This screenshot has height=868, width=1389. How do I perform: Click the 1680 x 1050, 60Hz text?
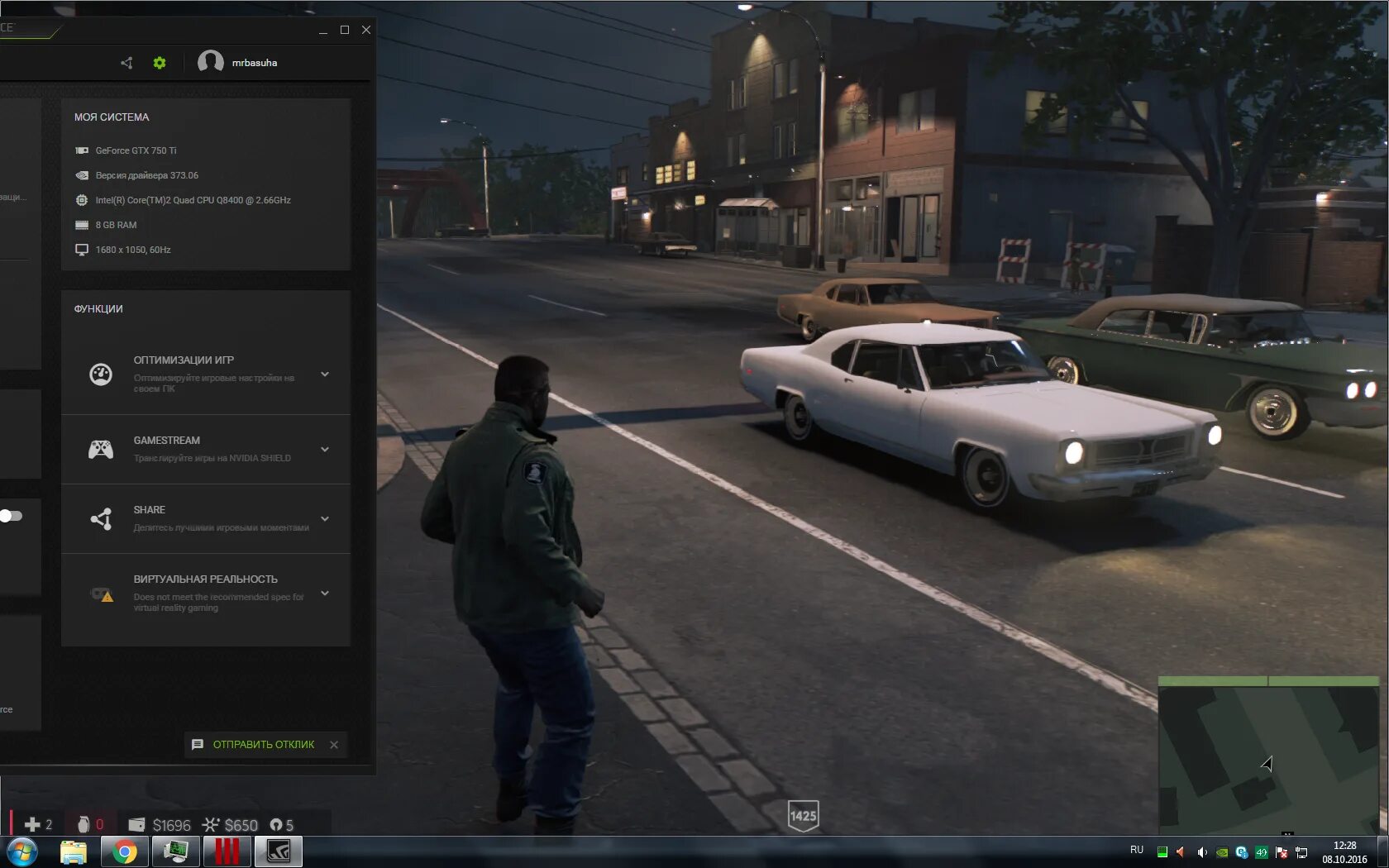133,250
